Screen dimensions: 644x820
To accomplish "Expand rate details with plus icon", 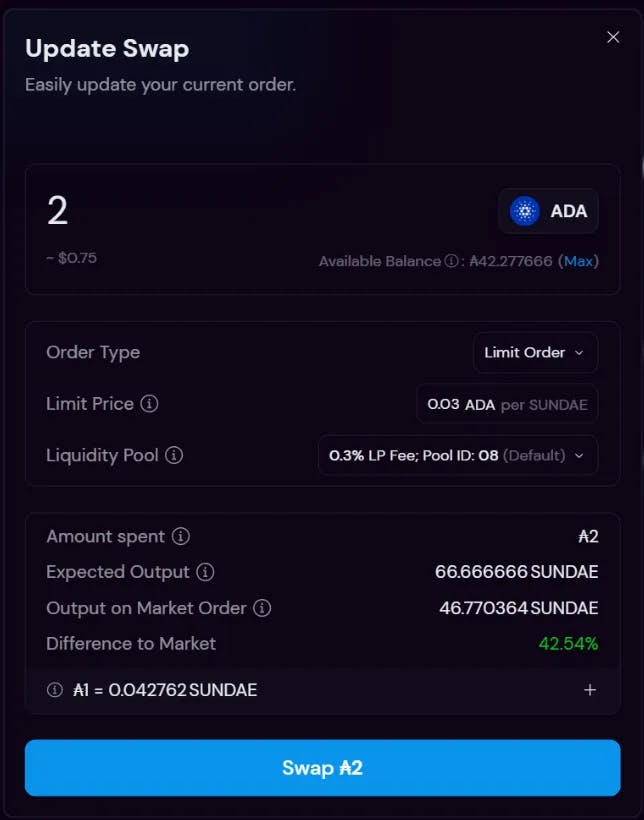I will [x=590, y=690].
